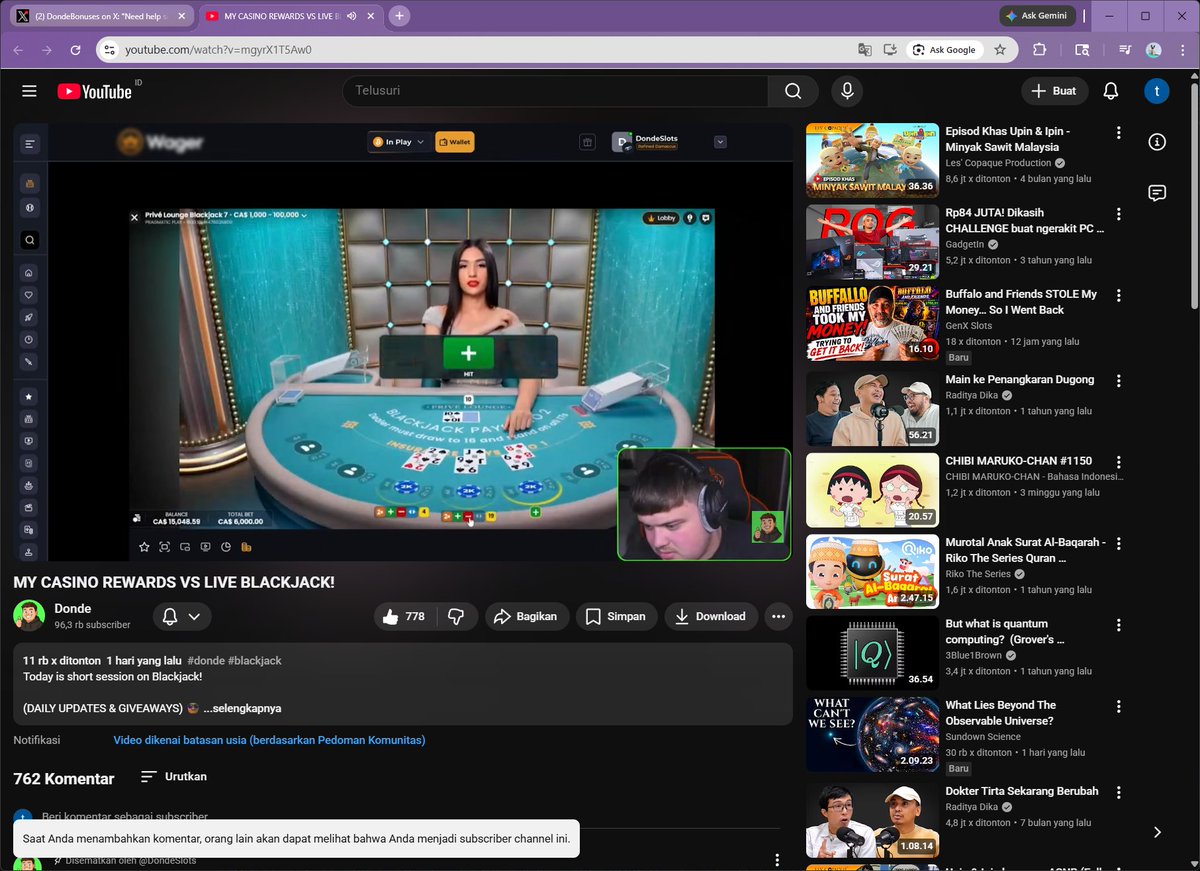Image resolution: width=1200 pixels, height=871 pixels.
Task: Click next arrow at bottom right
Action: point(1157,832)
